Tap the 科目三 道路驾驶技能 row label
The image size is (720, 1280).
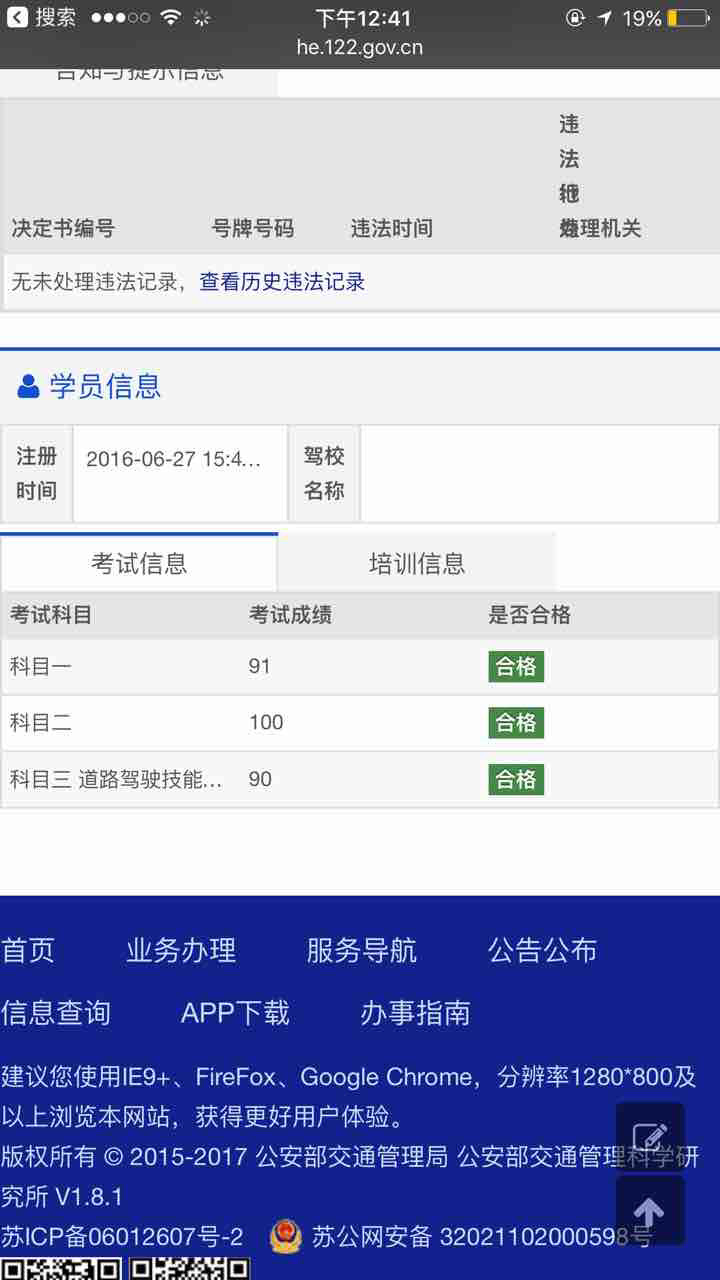coord(116,779)
